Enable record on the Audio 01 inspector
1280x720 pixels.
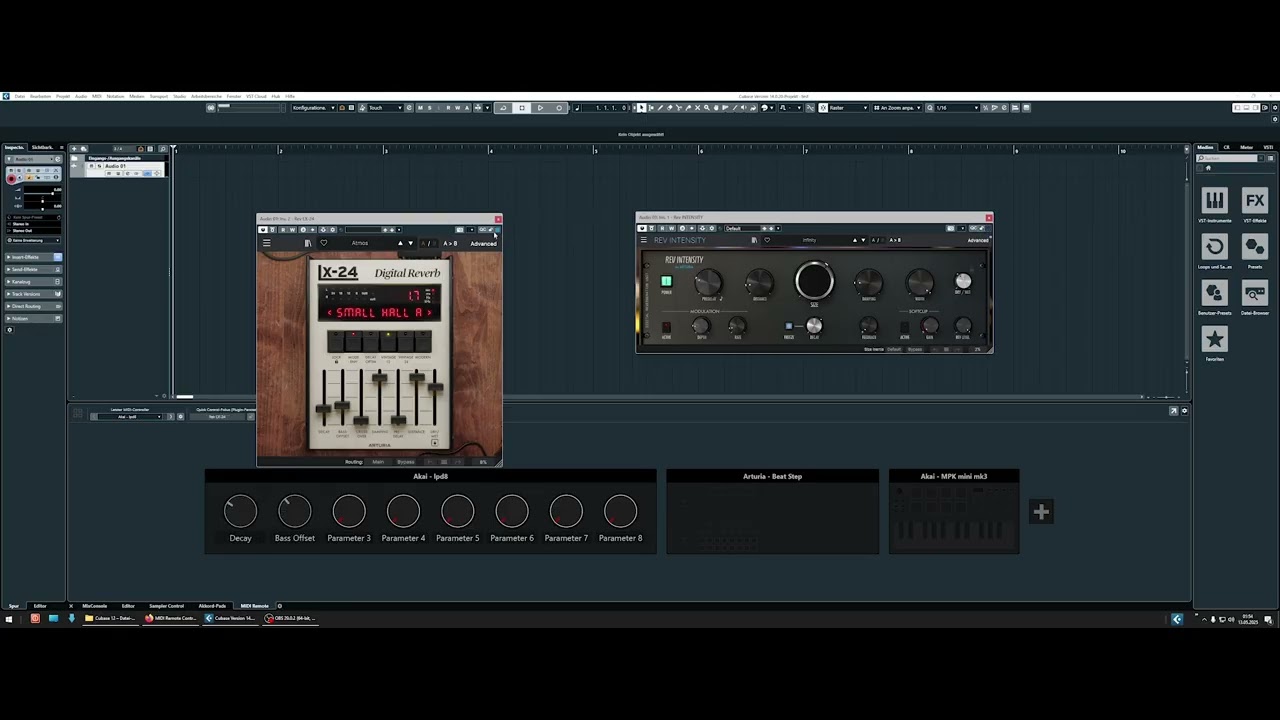11,179
